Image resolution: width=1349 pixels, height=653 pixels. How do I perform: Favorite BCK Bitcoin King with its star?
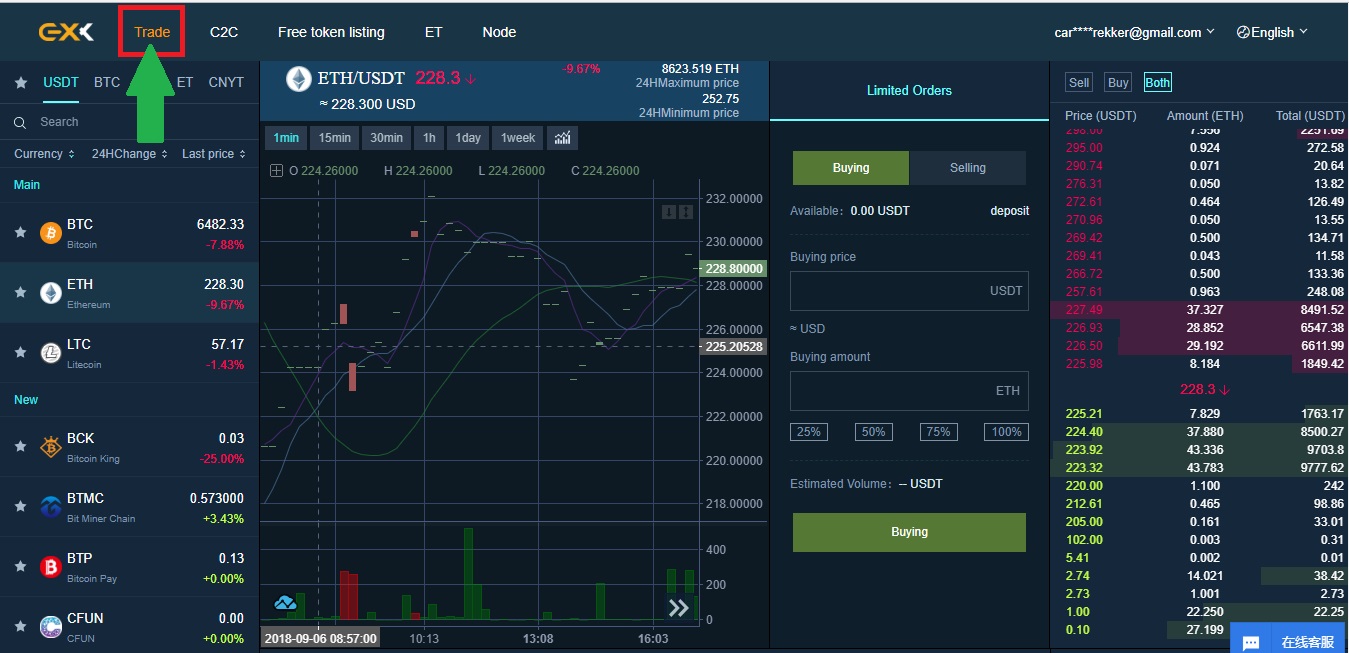coord(20,446)
